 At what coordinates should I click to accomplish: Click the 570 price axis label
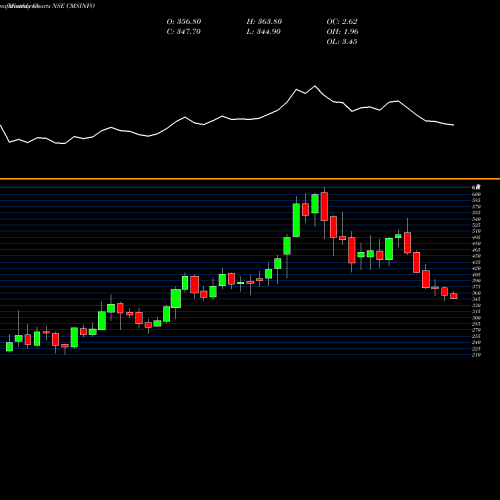click(476, 206)
